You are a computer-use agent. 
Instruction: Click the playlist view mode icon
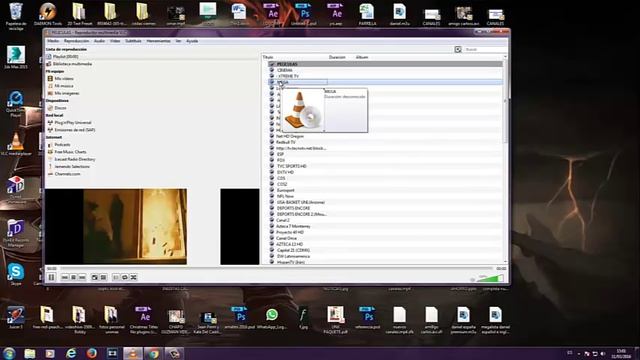pyautogui.click(x=458, y=49)
